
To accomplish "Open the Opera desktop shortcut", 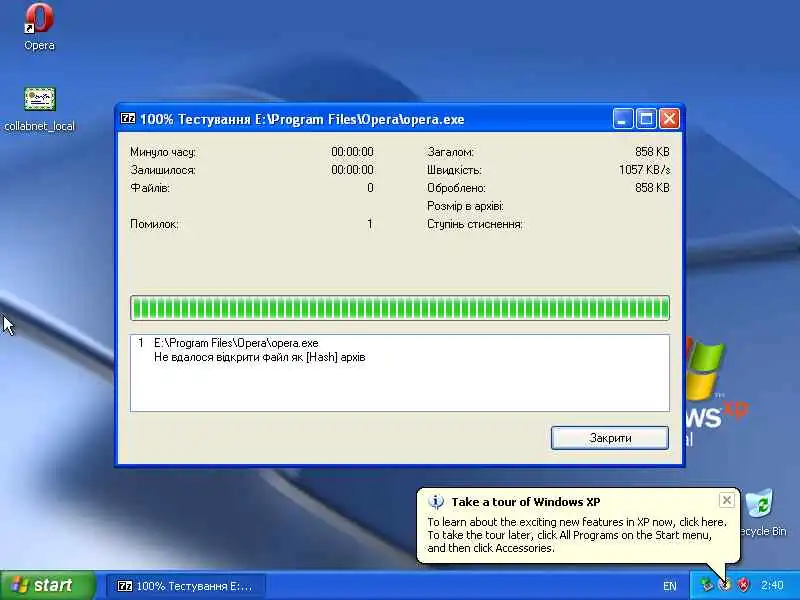I will tap(39, 27).
